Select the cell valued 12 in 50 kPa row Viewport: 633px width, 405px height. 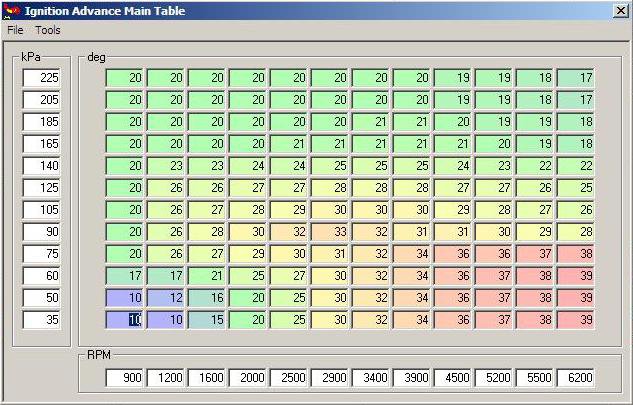(x=167, y=298)
